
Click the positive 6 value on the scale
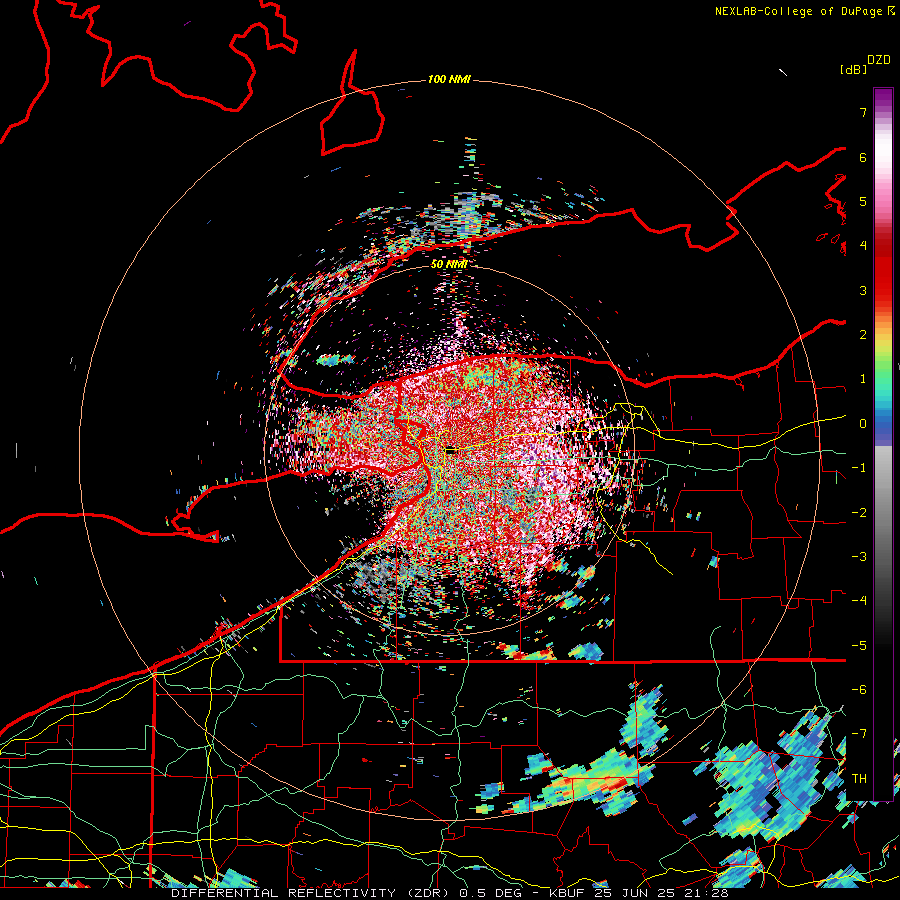pos(863,157)
